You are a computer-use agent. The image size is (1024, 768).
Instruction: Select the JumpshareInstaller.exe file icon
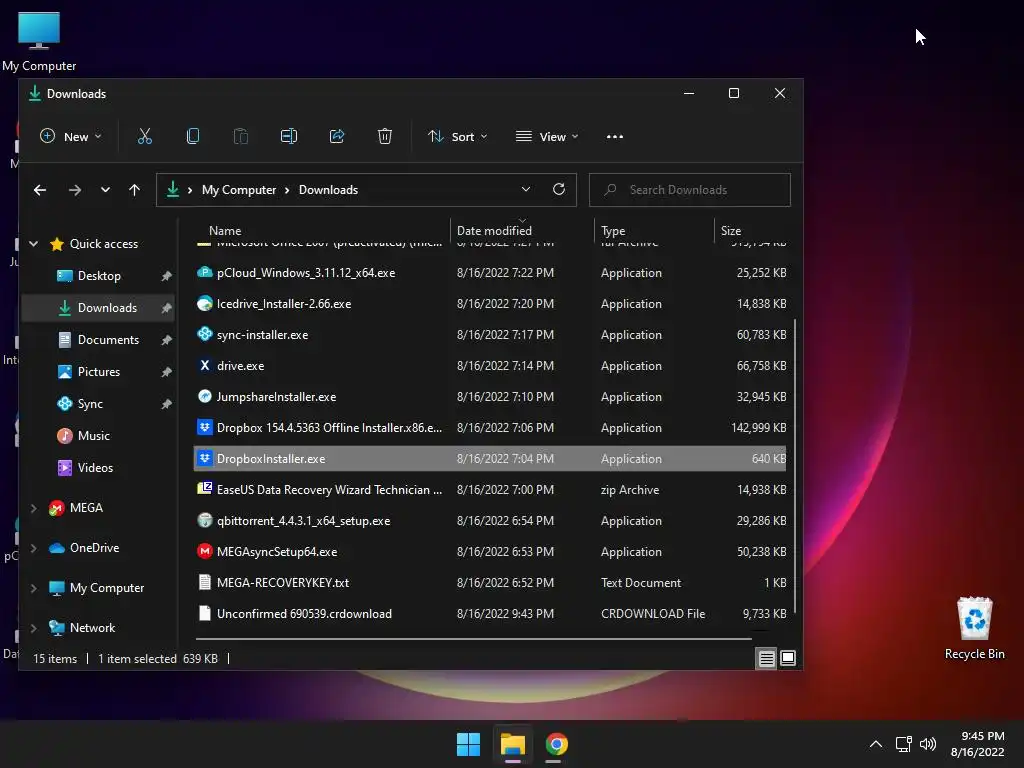204,396
